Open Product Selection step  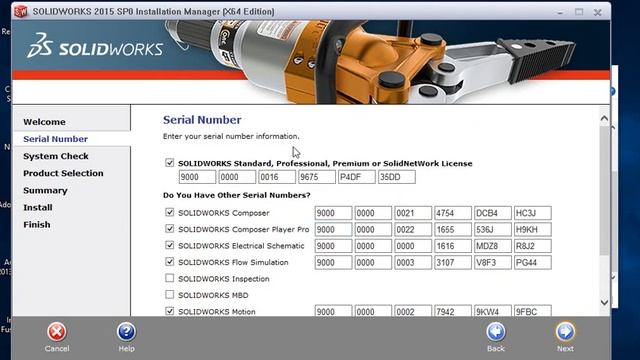63,173
